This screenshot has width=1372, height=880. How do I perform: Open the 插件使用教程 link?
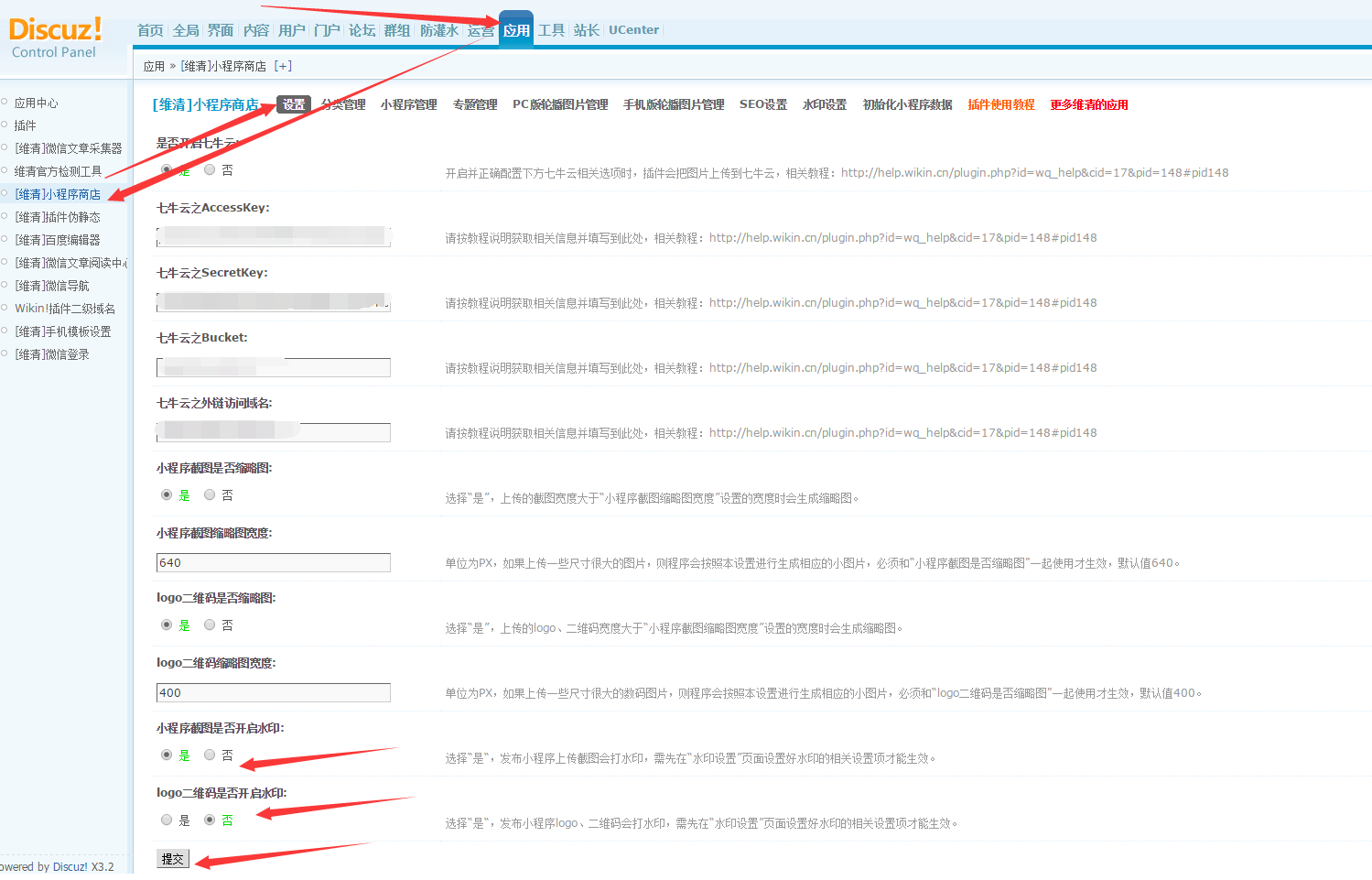click(x=1001, y=104)
